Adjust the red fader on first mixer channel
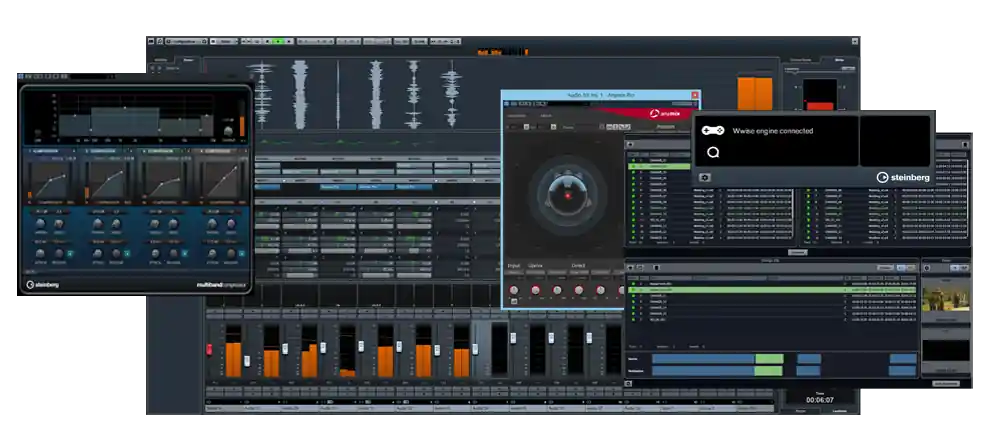This screenshot has height=438, width=994. [209, 349]
